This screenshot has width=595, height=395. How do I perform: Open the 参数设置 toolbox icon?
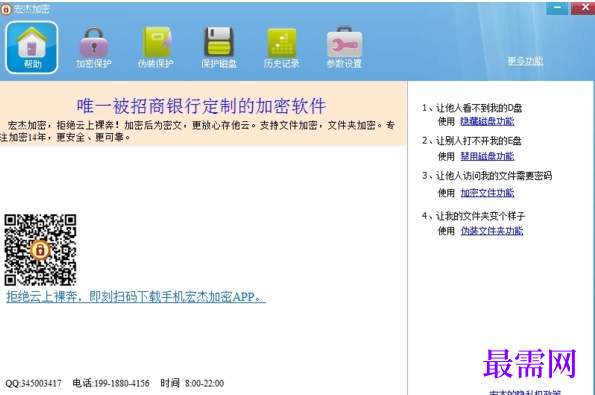click(x=344, y=47)
